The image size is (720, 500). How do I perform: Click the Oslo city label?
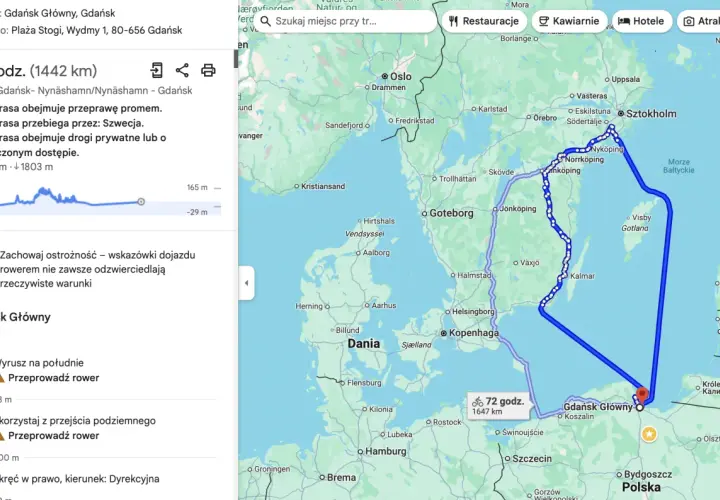coord(400,76)
